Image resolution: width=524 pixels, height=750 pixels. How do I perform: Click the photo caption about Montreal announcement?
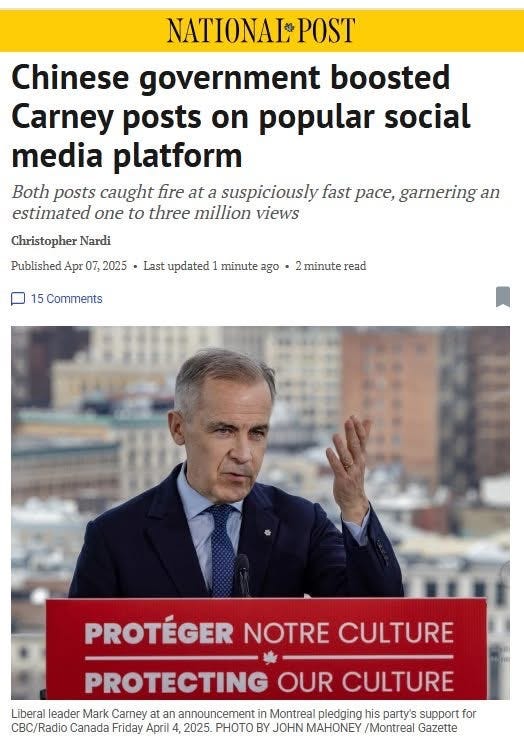coord(243,721)
